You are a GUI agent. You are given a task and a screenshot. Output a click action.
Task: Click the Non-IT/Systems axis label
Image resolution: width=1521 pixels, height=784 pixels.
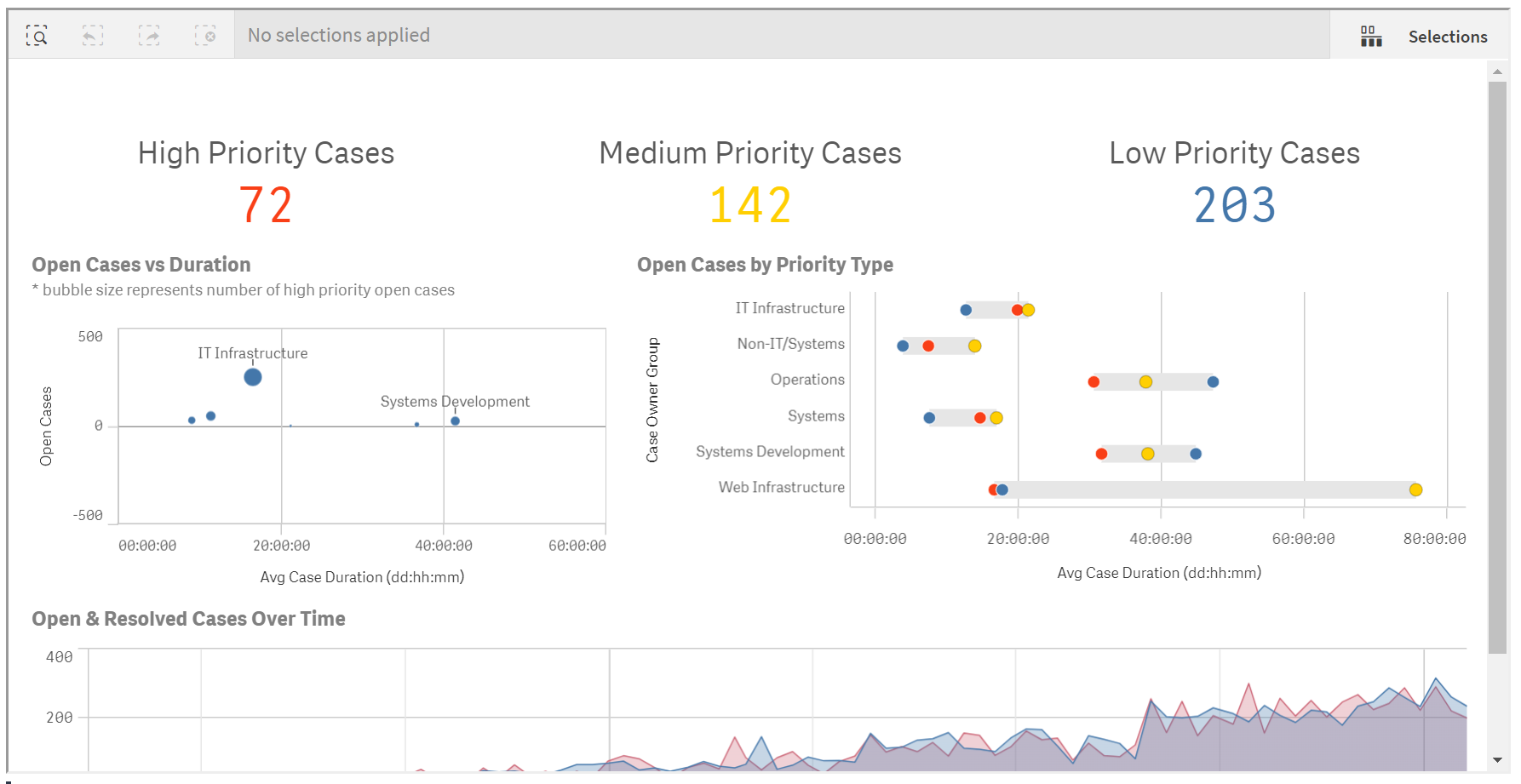click(790, 344)
